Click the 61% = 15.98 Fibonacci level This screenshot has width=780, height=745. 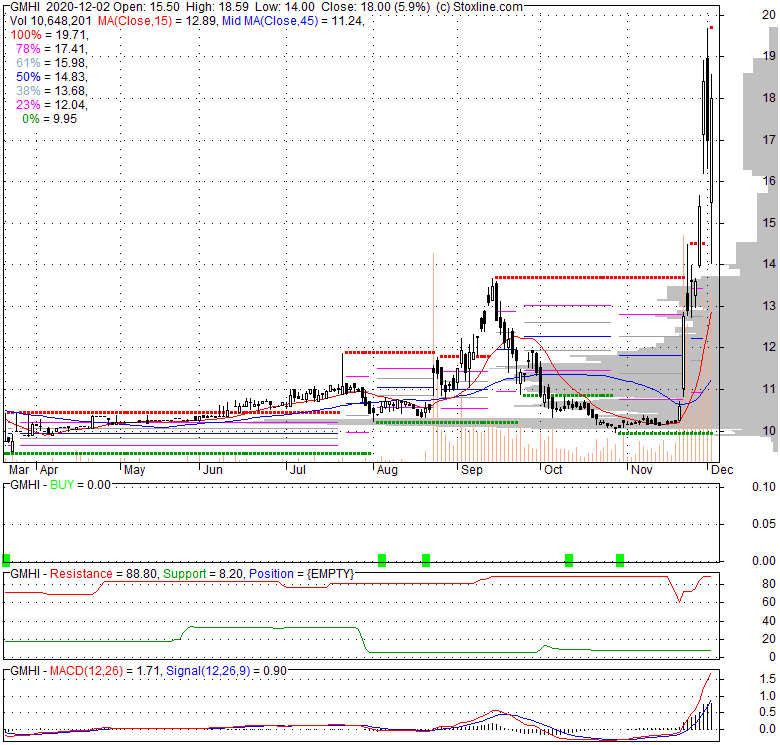[52, 63]
